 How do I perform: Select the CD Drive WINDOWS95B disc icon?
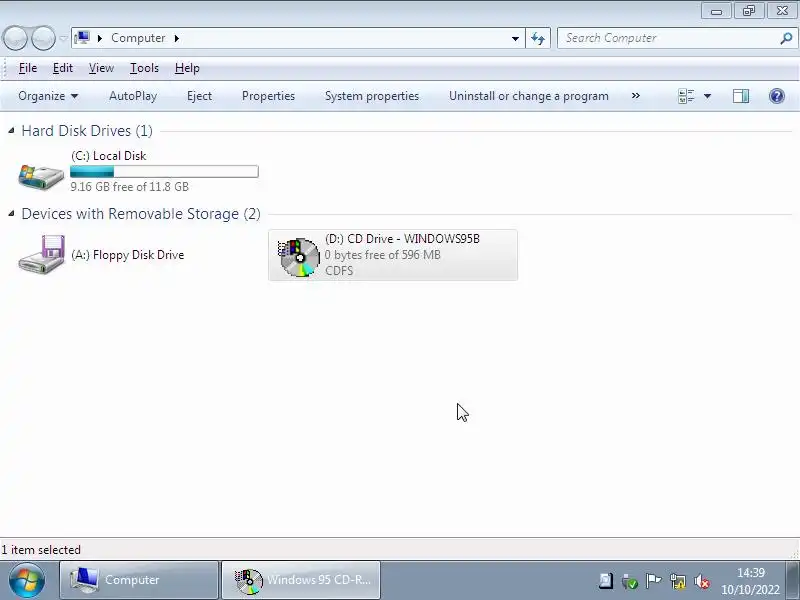coord(299,257)
